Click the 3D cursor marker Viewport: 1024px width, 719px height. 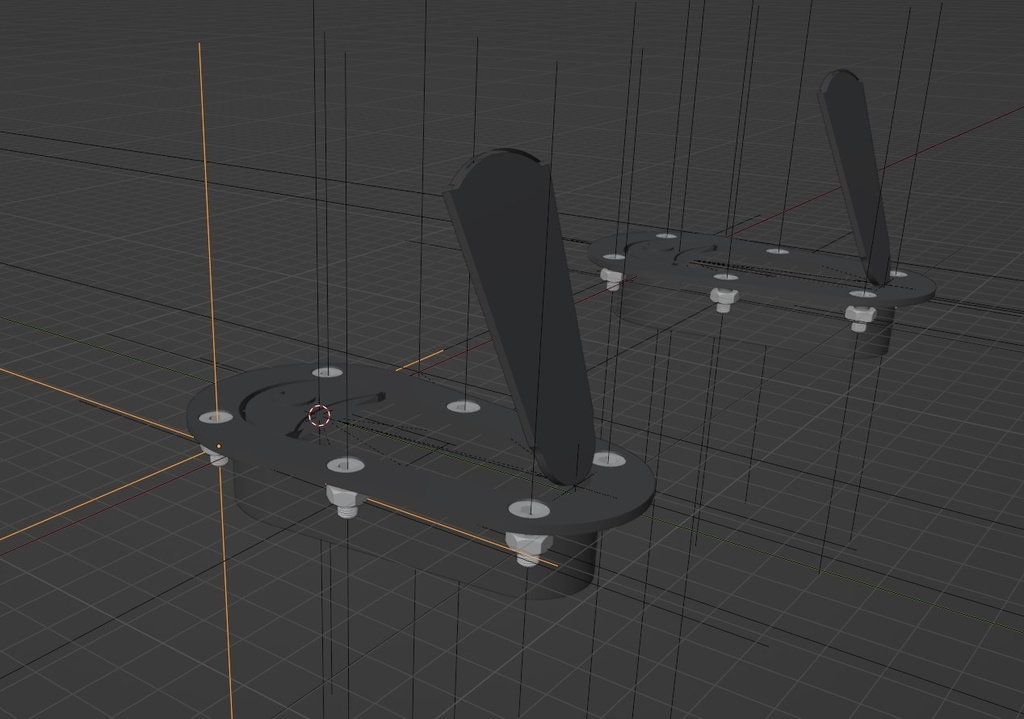tap(319, 416)
